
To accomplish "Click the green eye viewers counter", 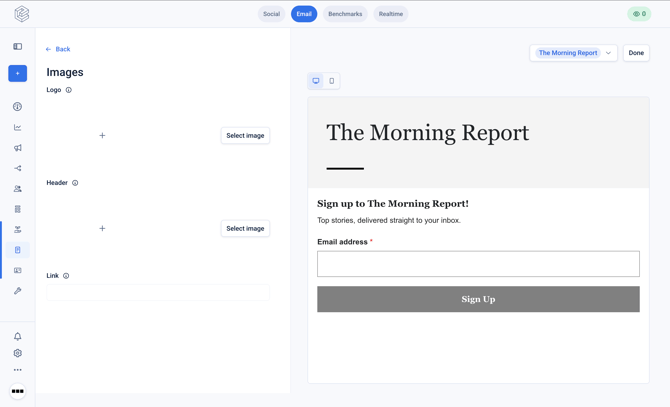I will pyautogui.click(x=639, y=14).
